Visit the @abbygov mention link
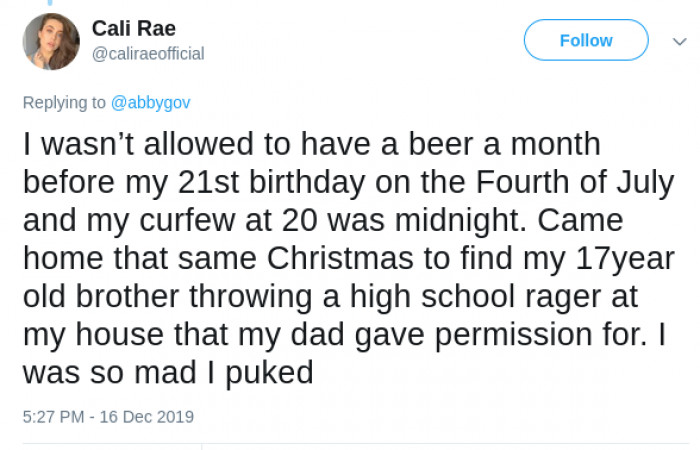700x450 pixels. tap(151, 102)
